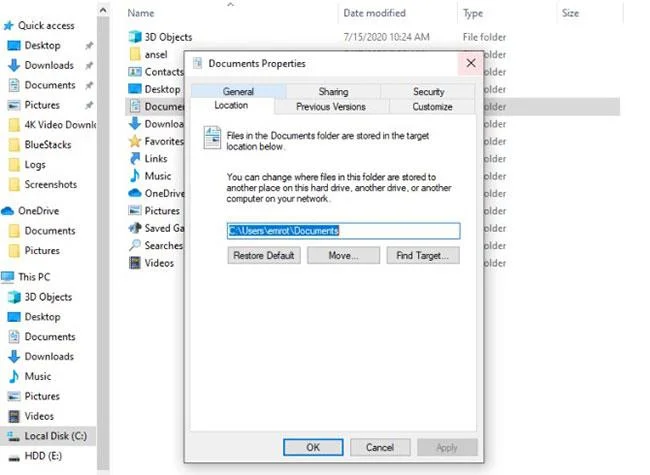Click the Saved Games icon in file list
Viewport: 650px width, 475px height.
[x=135, y=228]
